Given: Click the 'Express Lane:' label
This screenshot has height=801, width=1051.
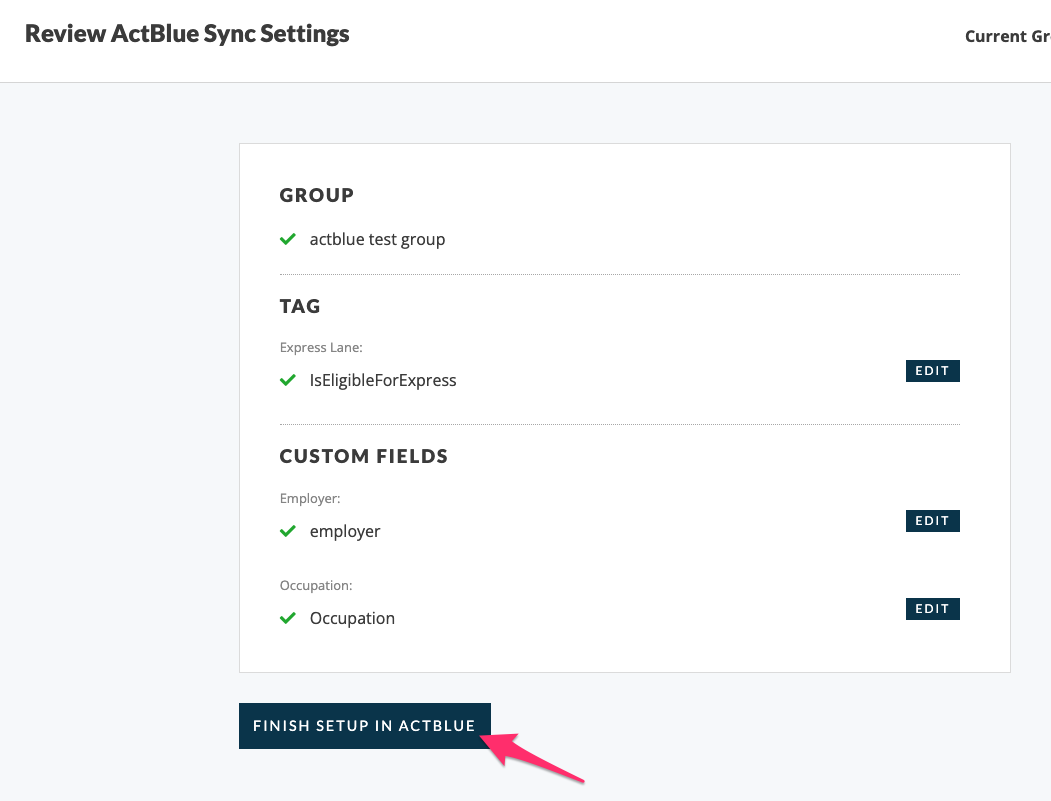Looking at the screenshot, I should coord(321,347).
